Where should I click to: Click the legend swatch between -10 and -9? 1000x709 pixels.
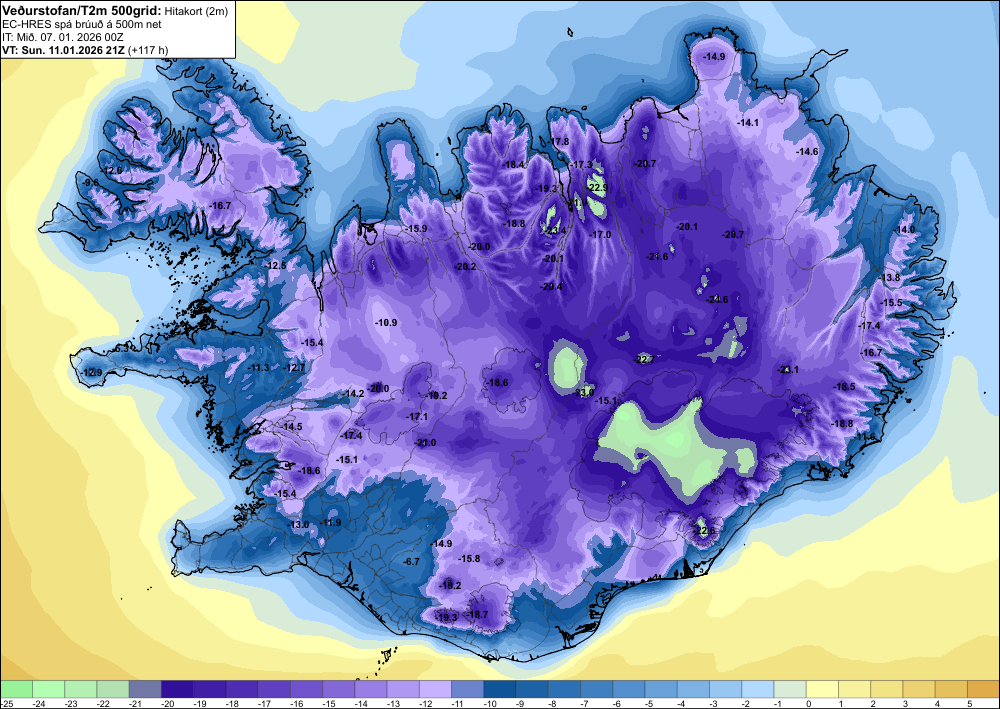pyautogui.click(x=500, y=689)
